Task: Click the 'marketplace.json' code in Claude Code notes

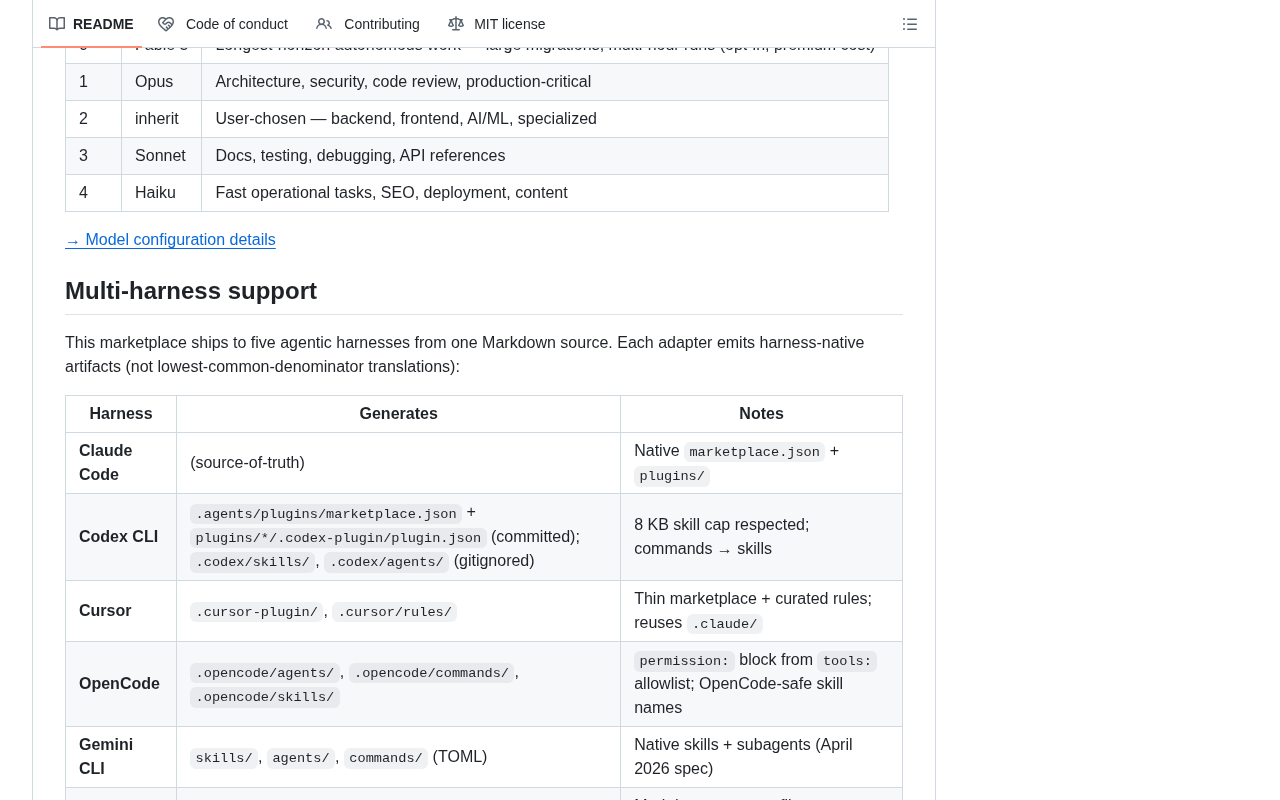Action: click(754, 452)
